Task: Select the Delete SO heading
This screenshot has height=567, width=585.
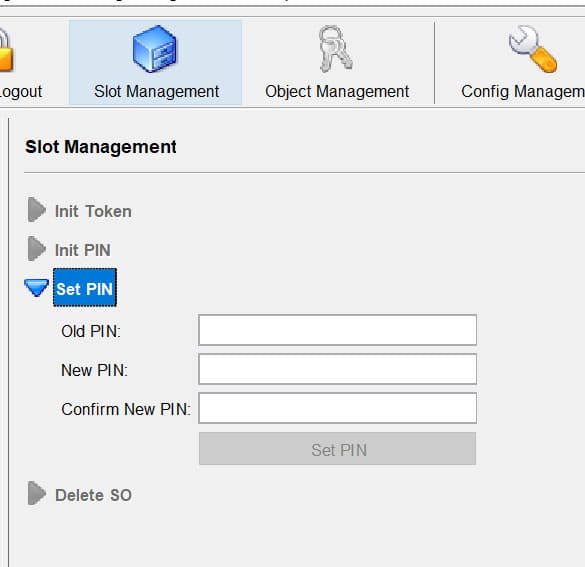Action: 93,495
